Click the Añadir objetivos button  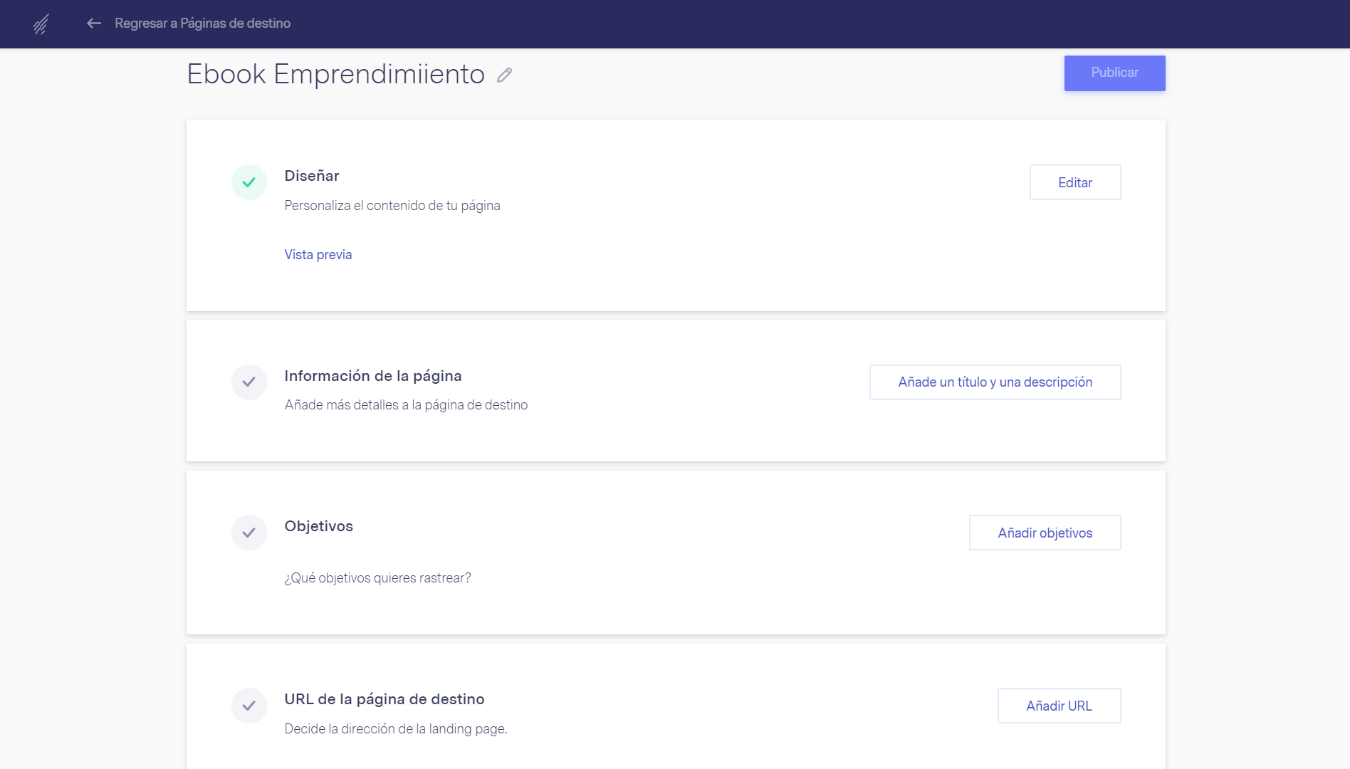[1045, 532]
